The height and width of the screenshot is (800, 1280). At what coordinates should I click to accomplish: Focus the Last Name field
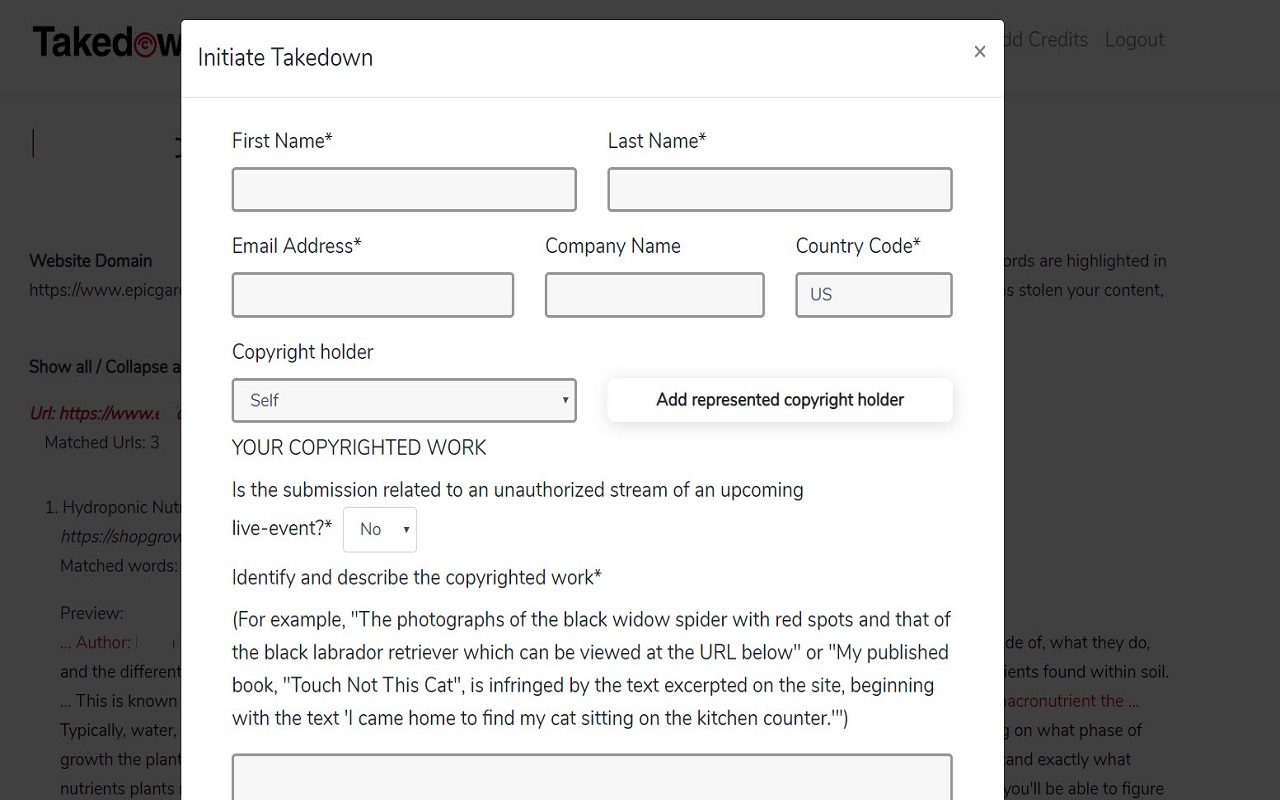pos(780,190)
